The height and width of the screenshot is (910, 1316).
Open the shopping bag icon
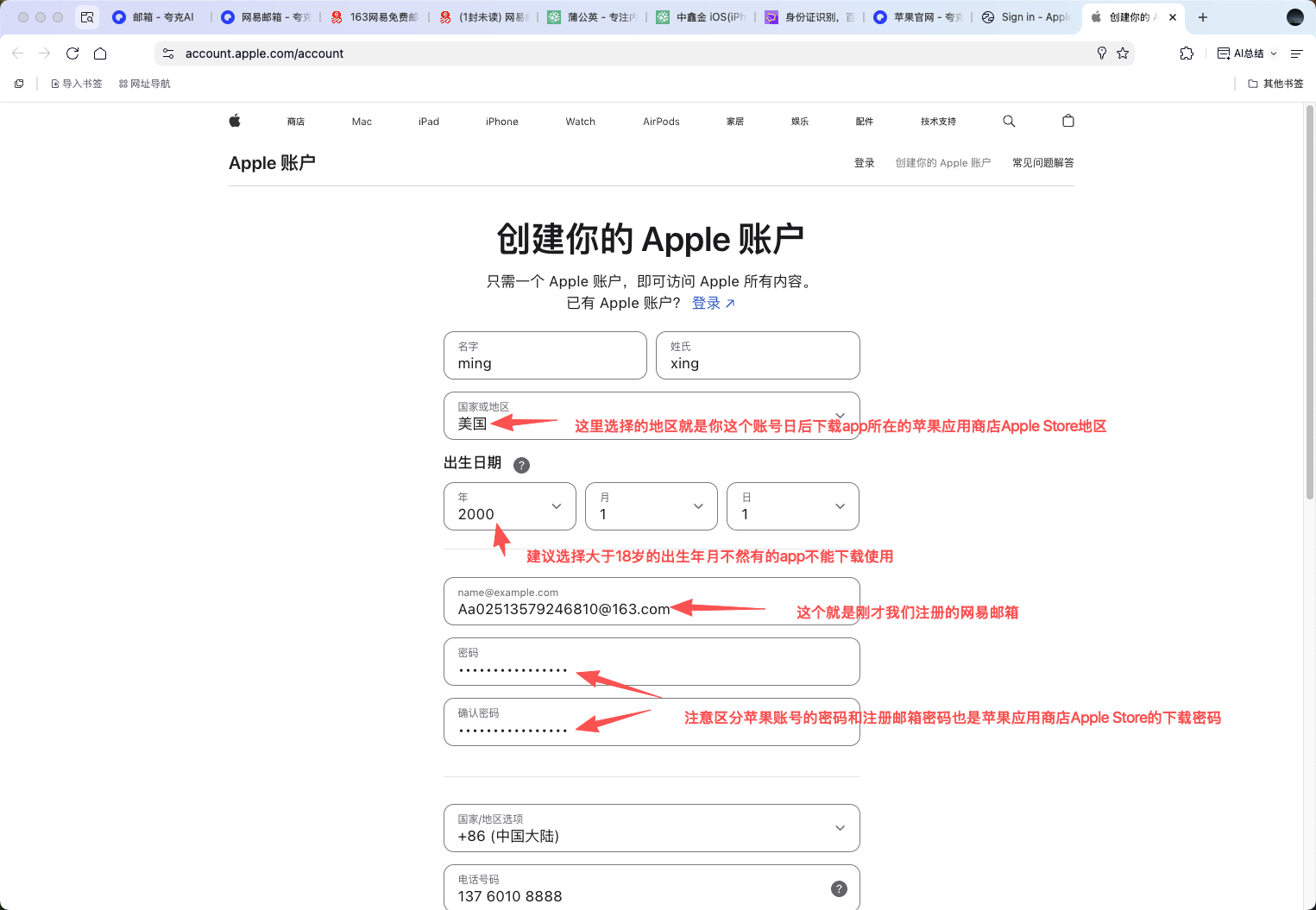click(1068, 121)
